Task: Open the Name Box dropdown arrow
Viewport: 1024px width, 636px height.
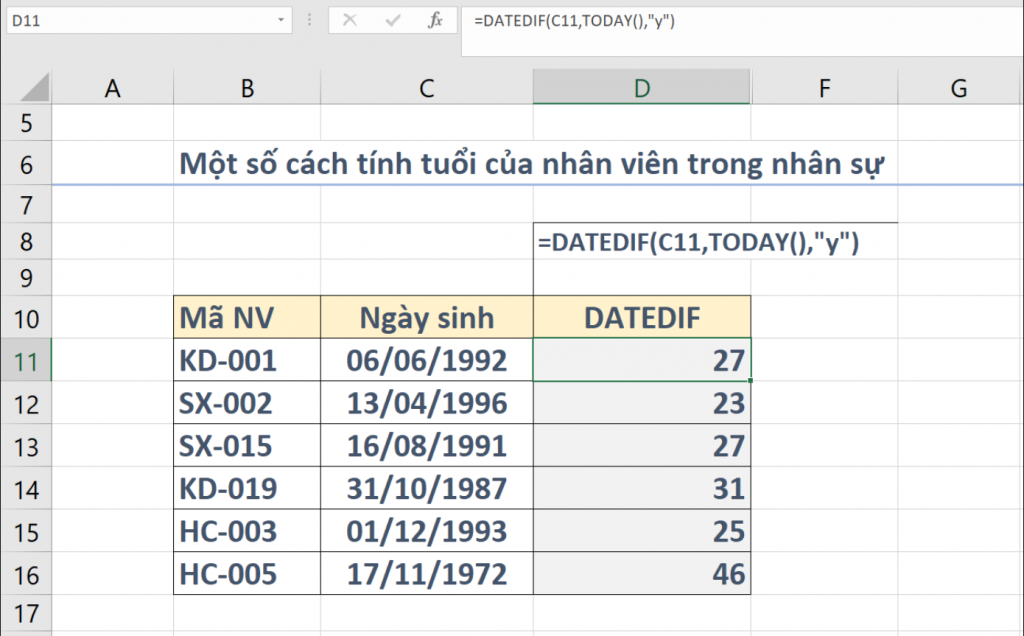Action: coord(279,20)
